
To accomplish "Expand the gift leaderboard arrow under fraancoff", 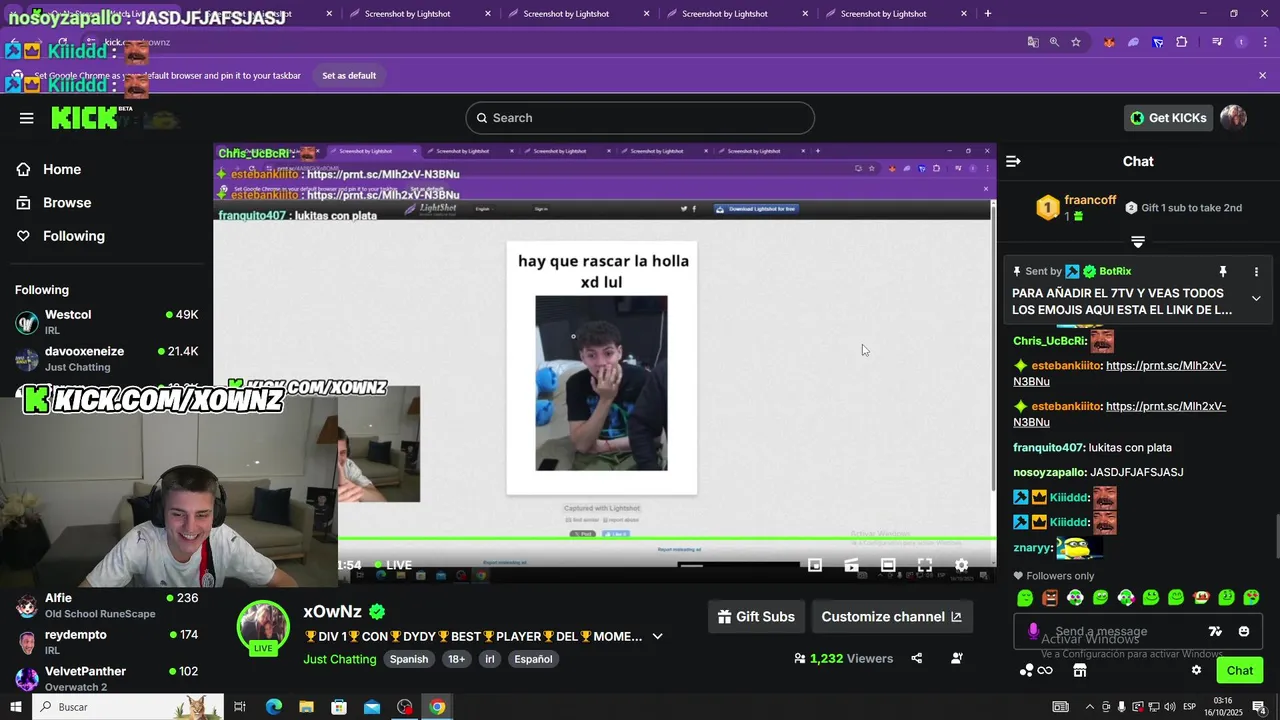I will (1138, 242).
